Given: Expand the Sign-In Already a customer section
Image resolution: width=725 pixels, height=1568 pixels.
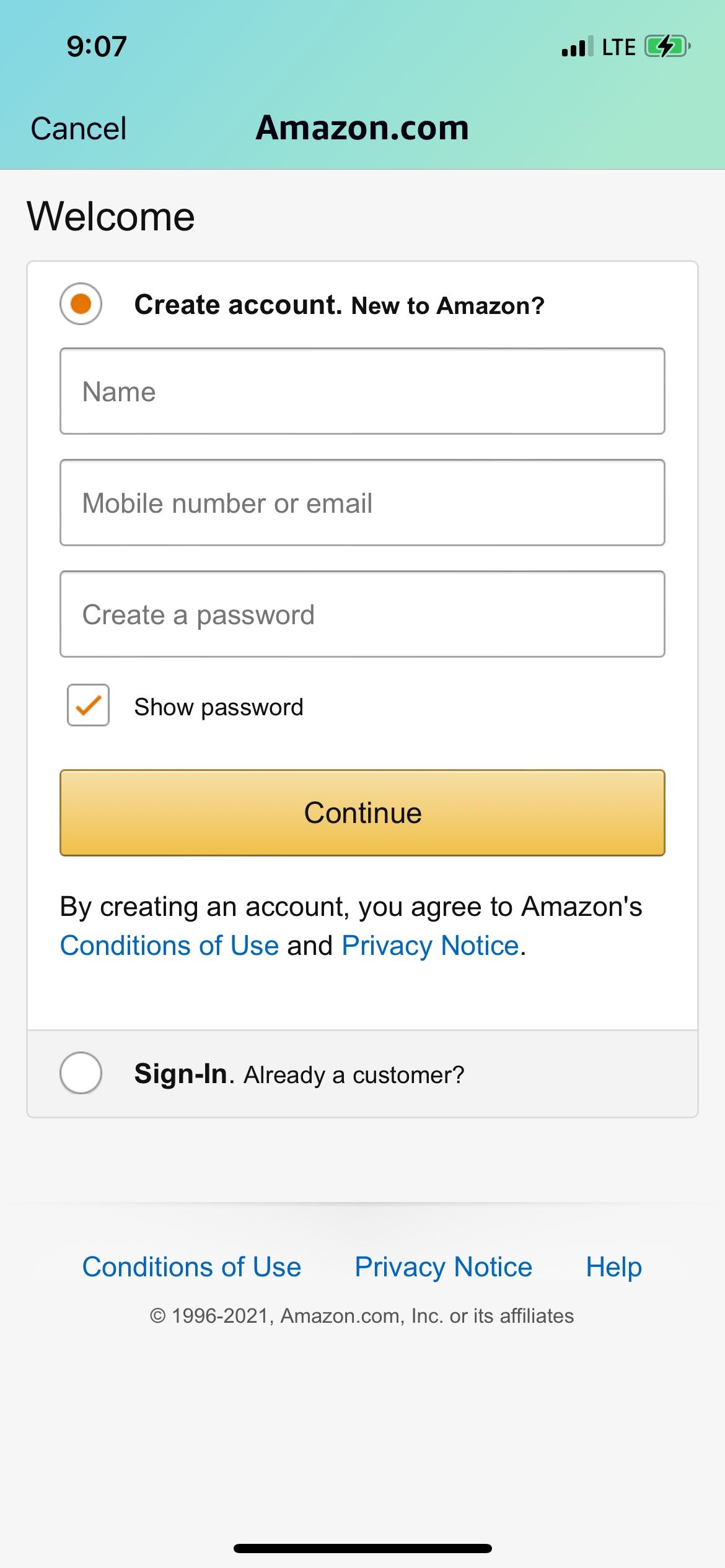Looking at the screenshot, I should [299, 1074].
